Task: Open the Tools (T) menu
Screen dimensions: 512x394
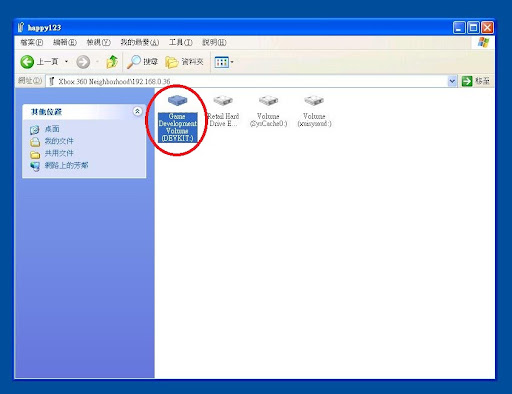Action: (x=181, y=42)
